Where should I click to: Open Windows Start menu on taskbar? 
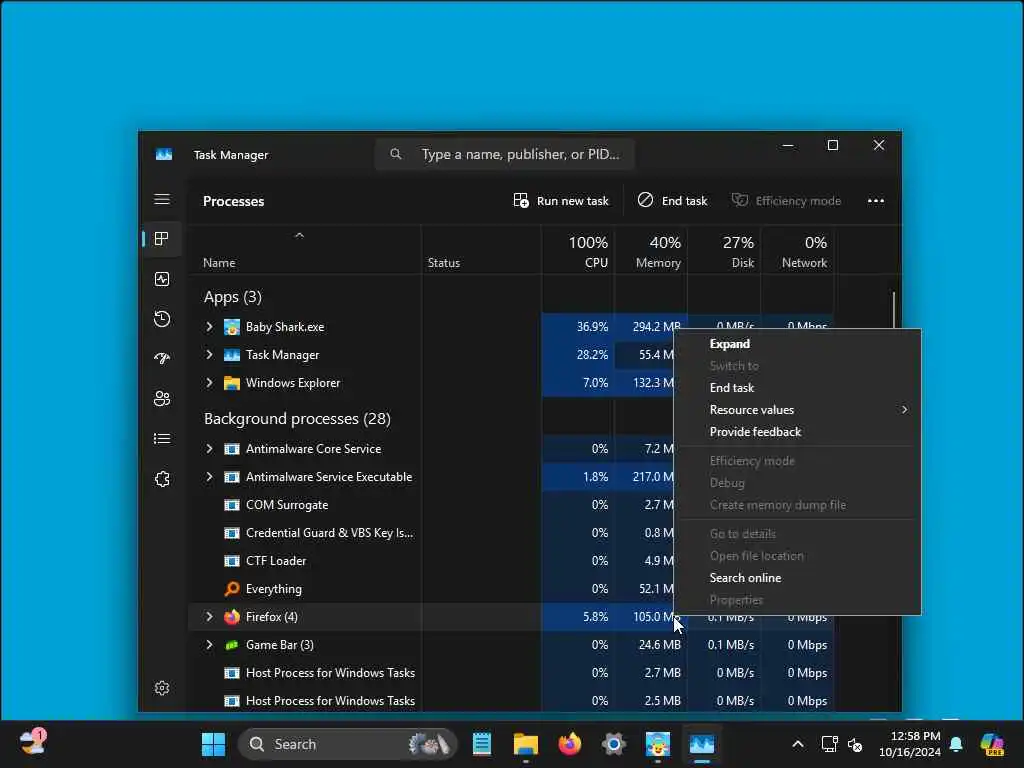pyautogui.click(x=214, y=744)
